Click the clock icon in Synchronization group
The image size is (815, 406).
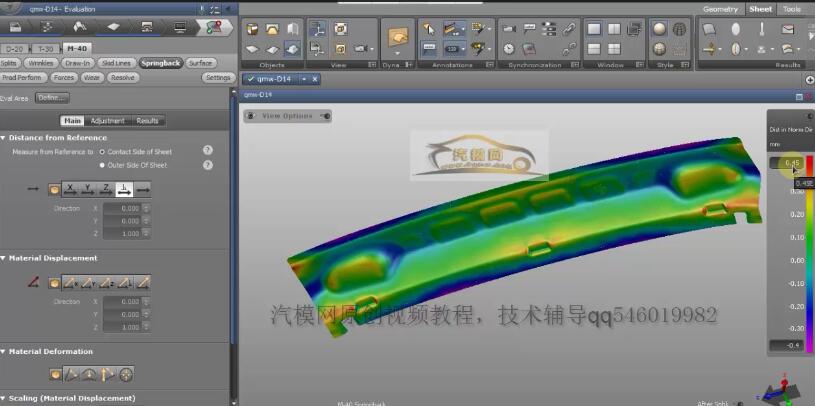pos(509,48)
